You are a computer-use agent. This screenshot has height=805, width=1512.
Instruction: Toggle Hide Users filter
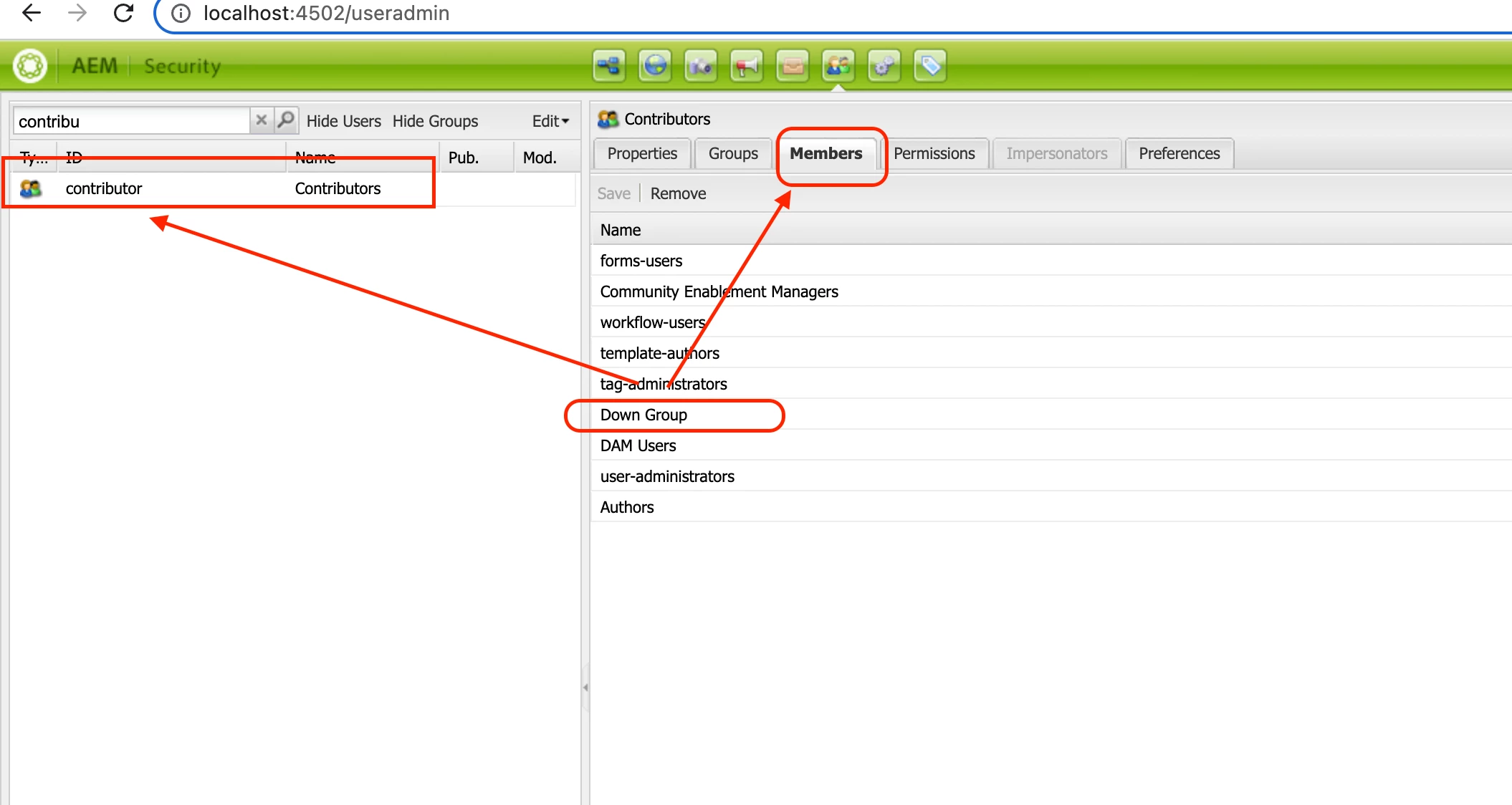pyautogui.click(x=343, y=121)
